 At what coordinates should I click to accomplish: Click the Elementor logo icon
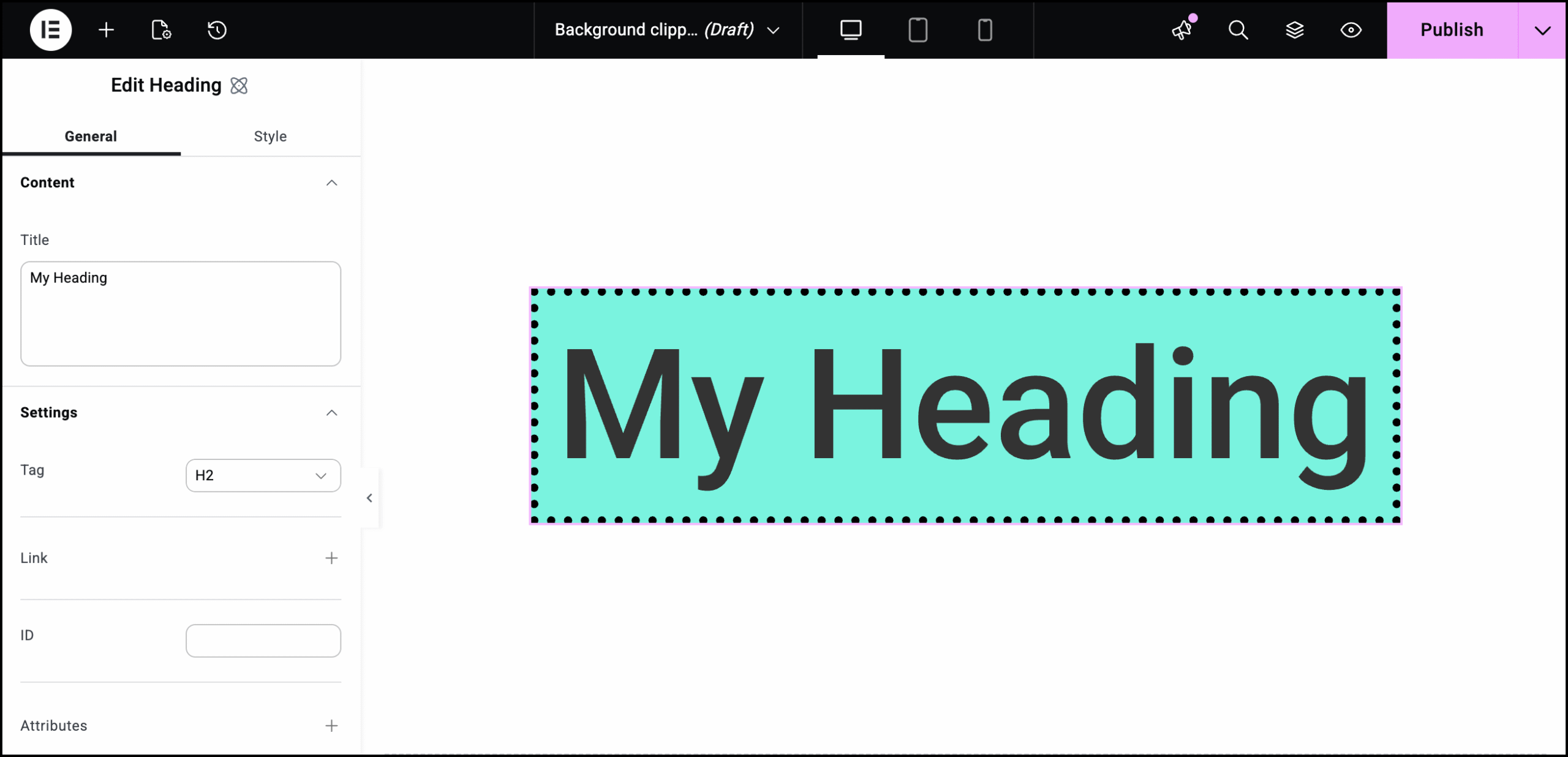tap(50, 30)
